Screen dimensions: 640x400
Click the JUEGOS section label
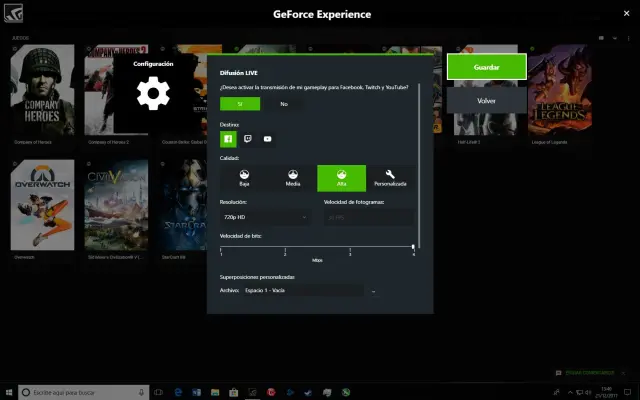click(20, 38)
